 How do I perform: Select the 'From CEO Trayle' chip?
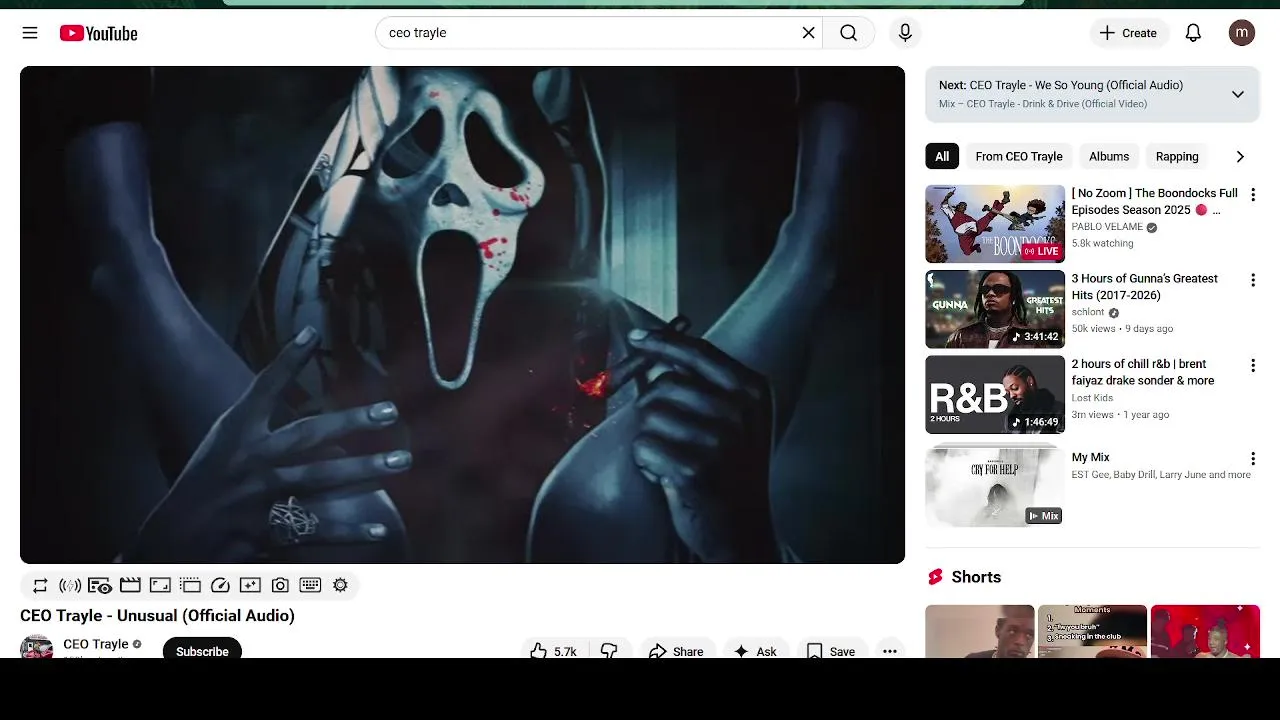click(1018, 156)
